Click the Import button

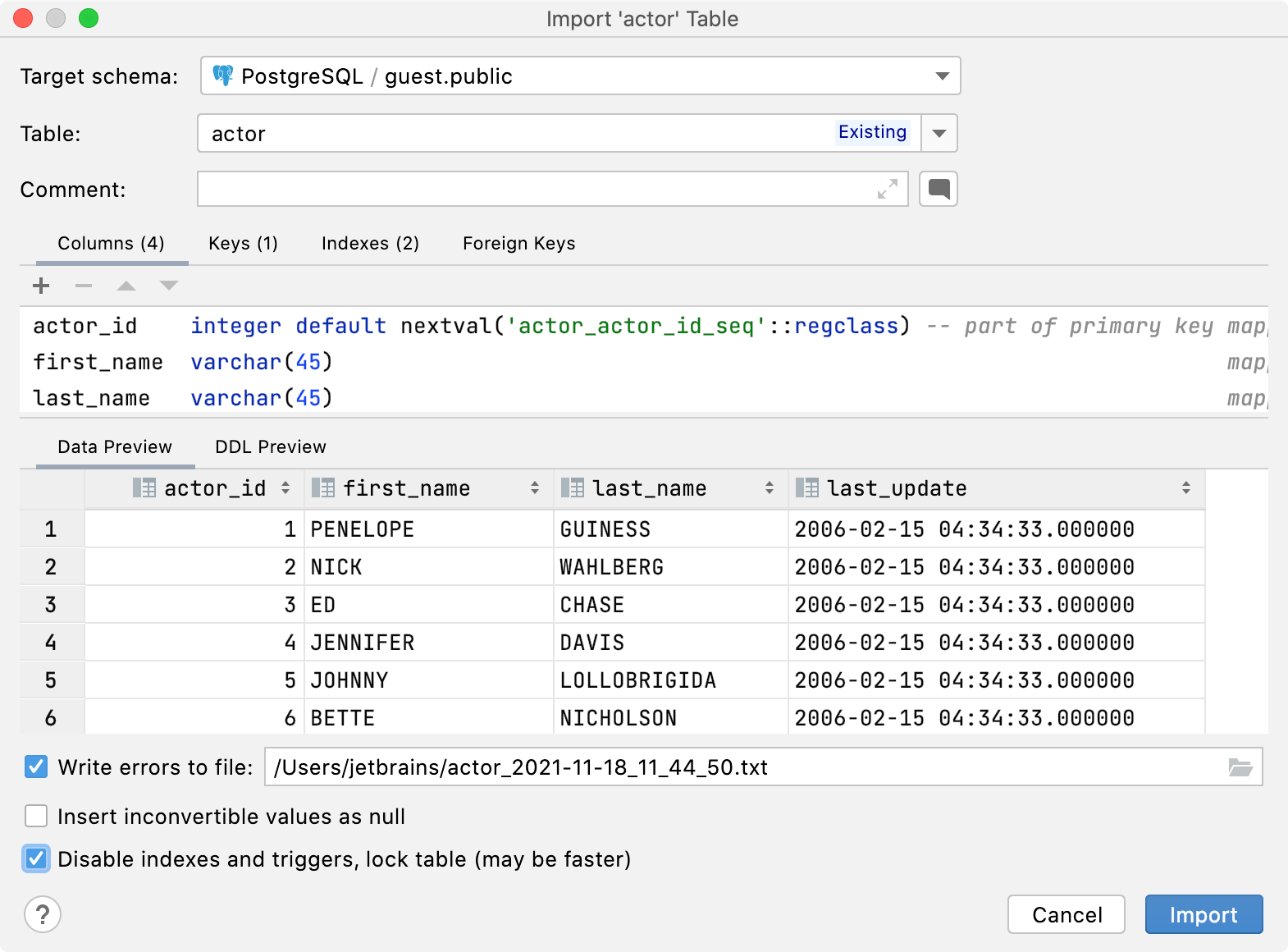(x=1204, y=914)
